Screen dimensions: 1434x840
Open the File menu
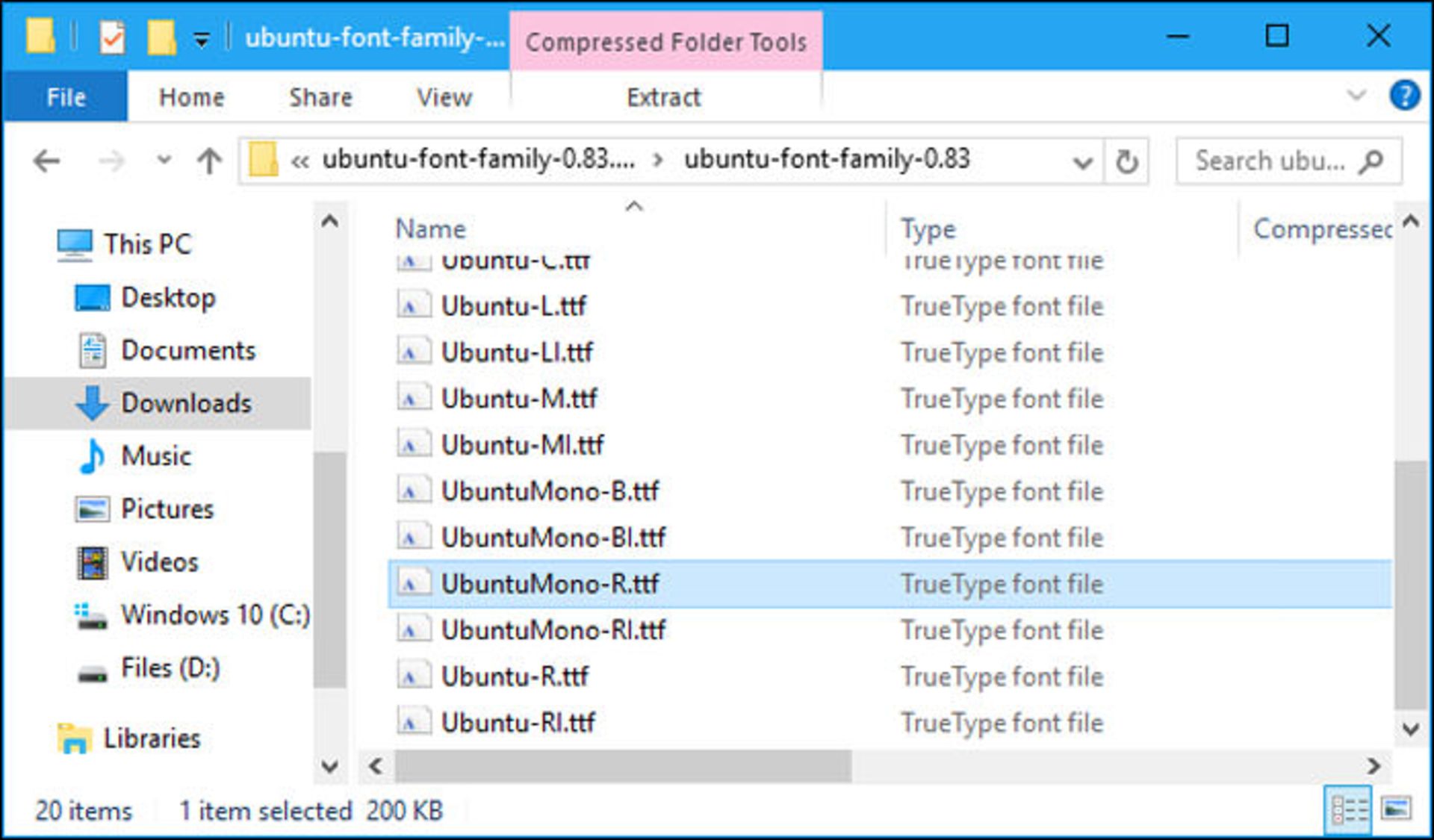[66, 97]
